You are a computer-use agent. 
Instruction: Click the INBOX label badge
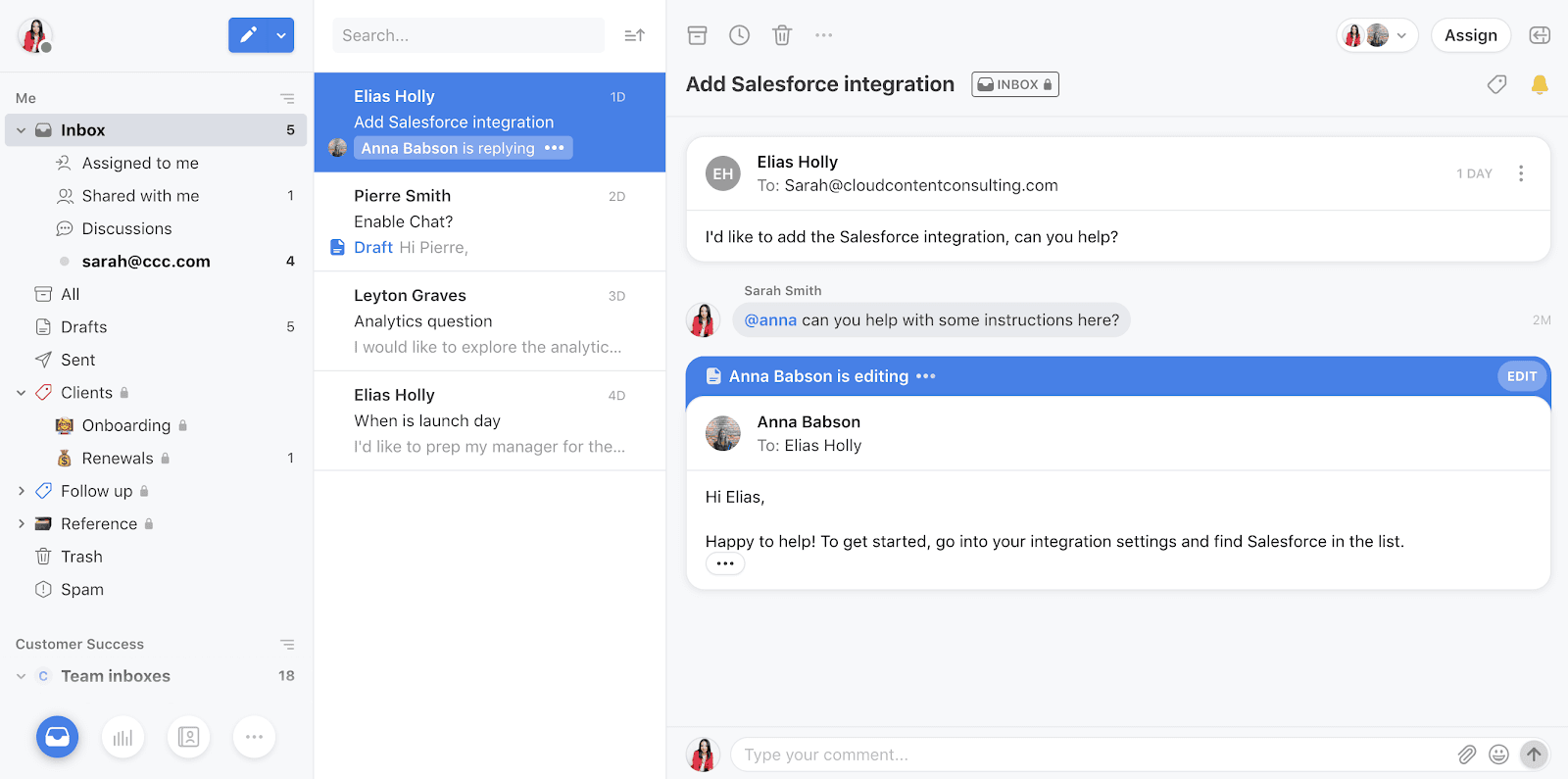coord(1015,84)
